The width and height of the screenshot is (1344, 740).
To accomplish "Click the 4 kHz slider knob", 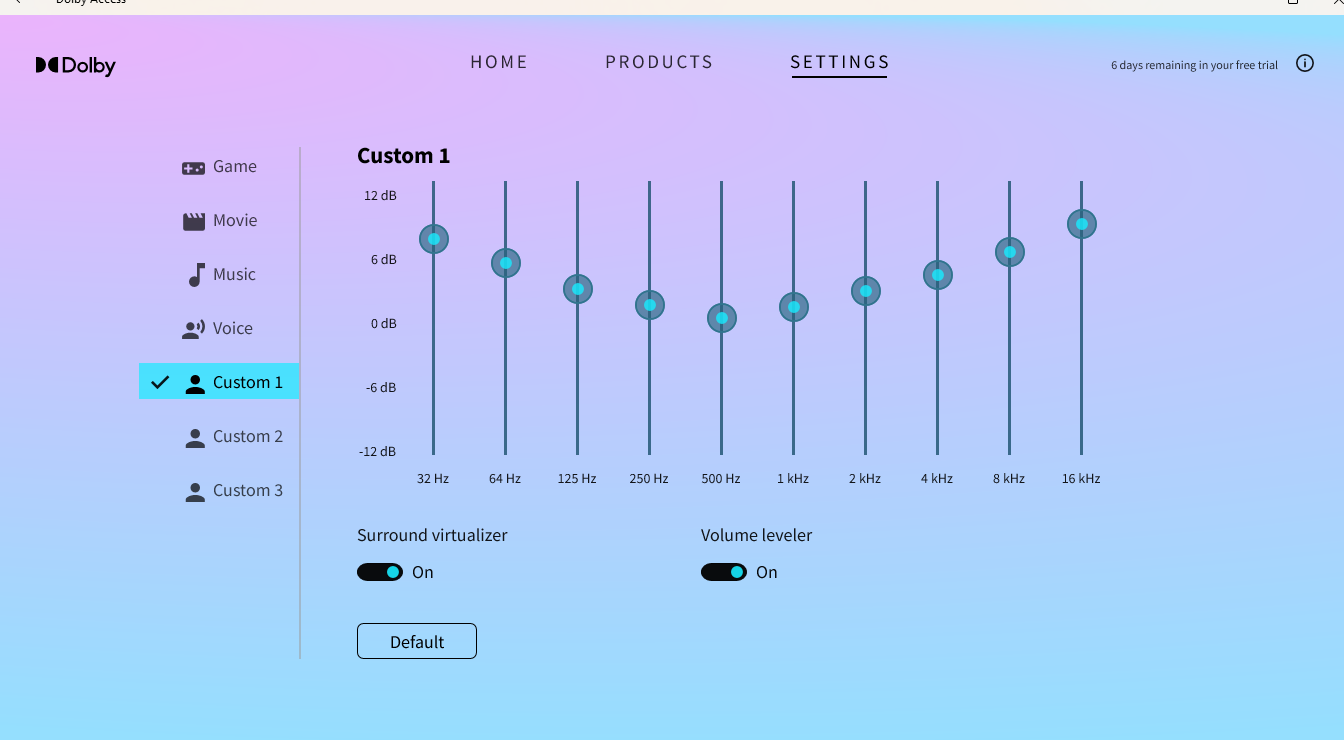I will pos(938,275).
